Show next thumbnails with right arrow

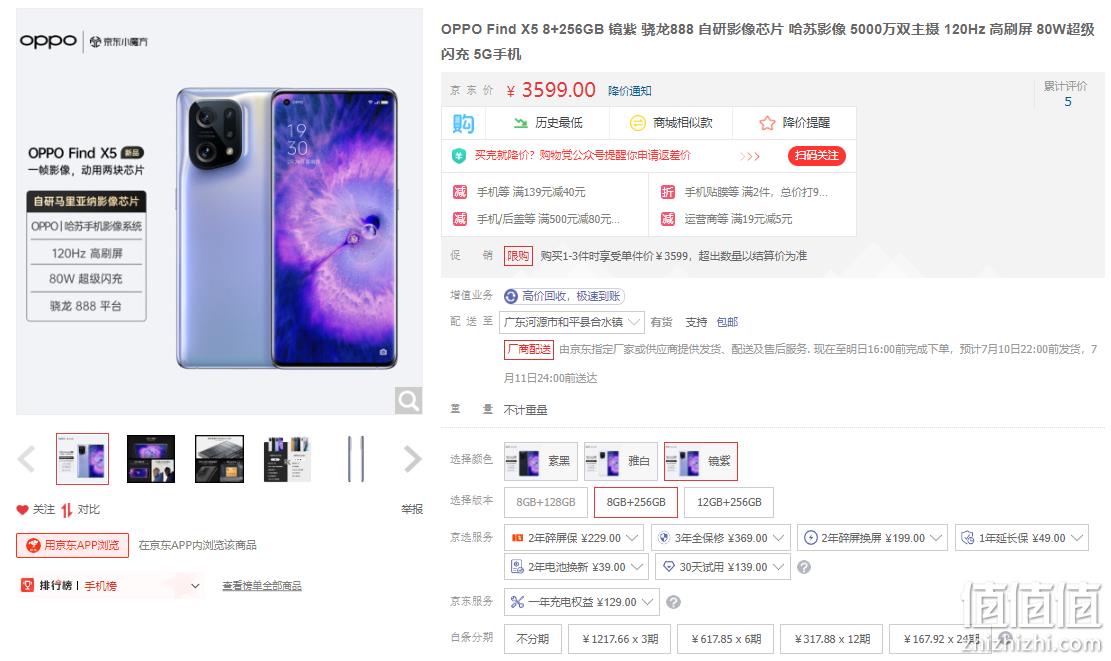(x=412, y=459)
